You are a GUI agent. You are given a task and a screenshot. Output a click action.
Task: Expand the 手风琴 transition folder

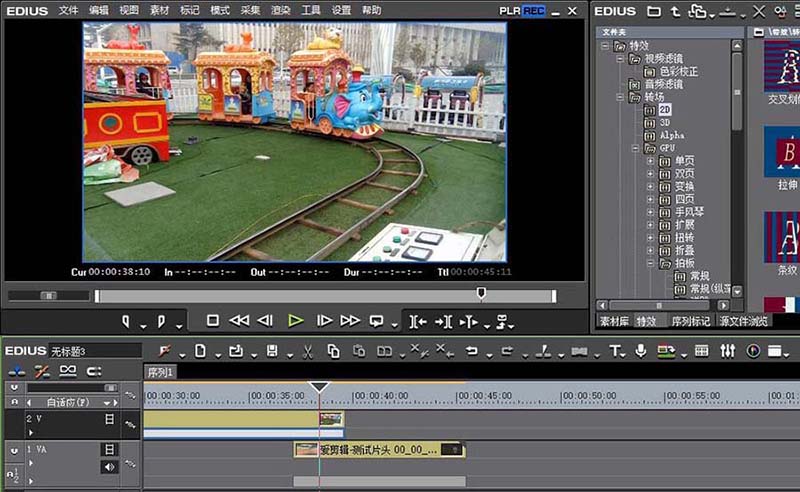[x=650, y=212]
